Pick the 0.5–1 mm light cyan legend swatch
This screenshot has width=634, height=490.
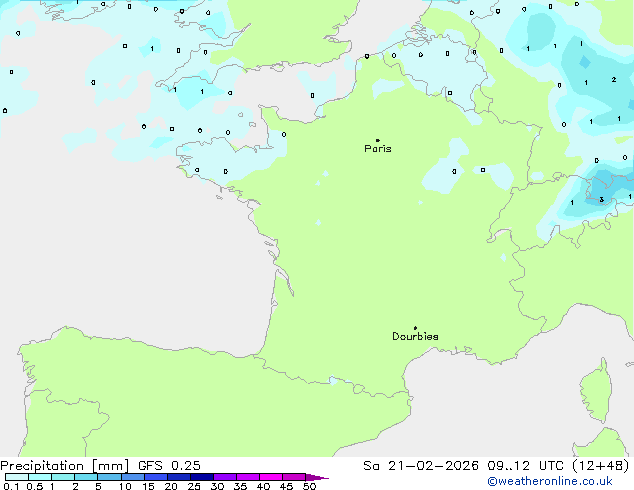[x=40, y=477]
